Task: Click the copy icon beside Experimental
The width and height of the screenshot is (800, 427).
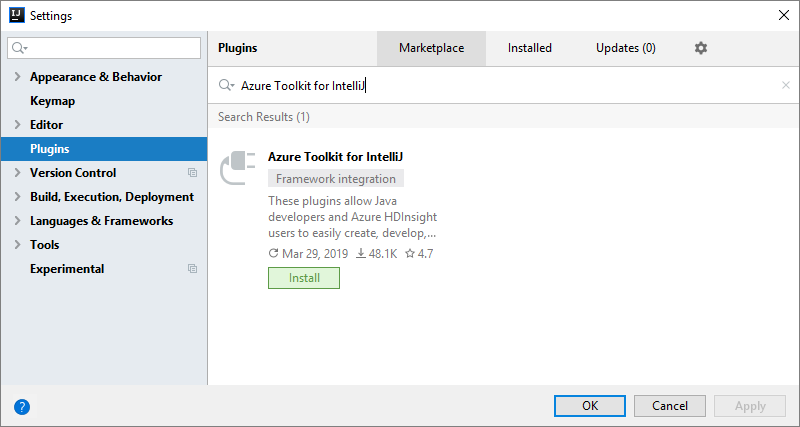Action: (x=192, y=269)
